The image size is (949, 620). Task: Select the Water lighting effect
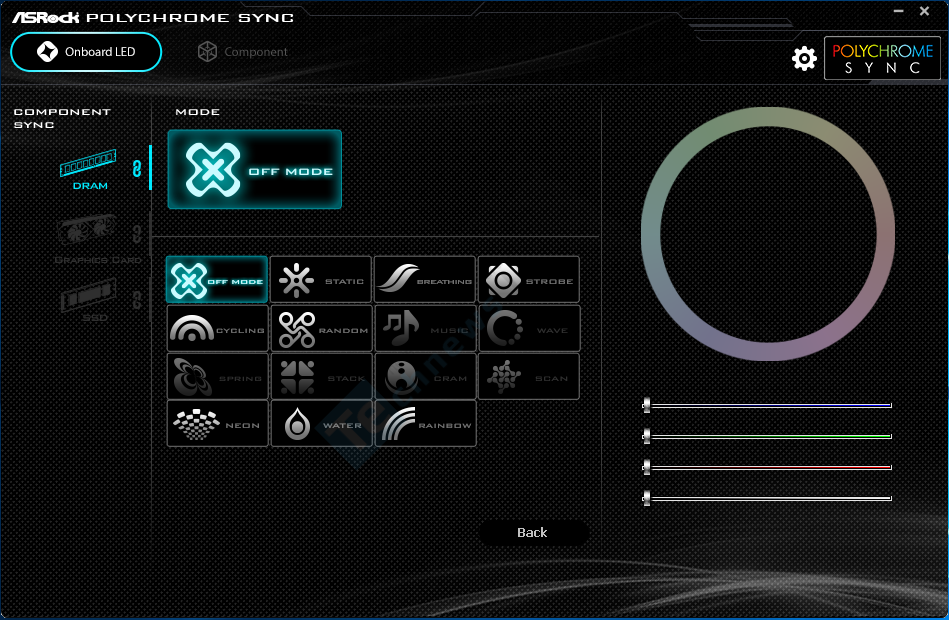(x=321, y=424)
